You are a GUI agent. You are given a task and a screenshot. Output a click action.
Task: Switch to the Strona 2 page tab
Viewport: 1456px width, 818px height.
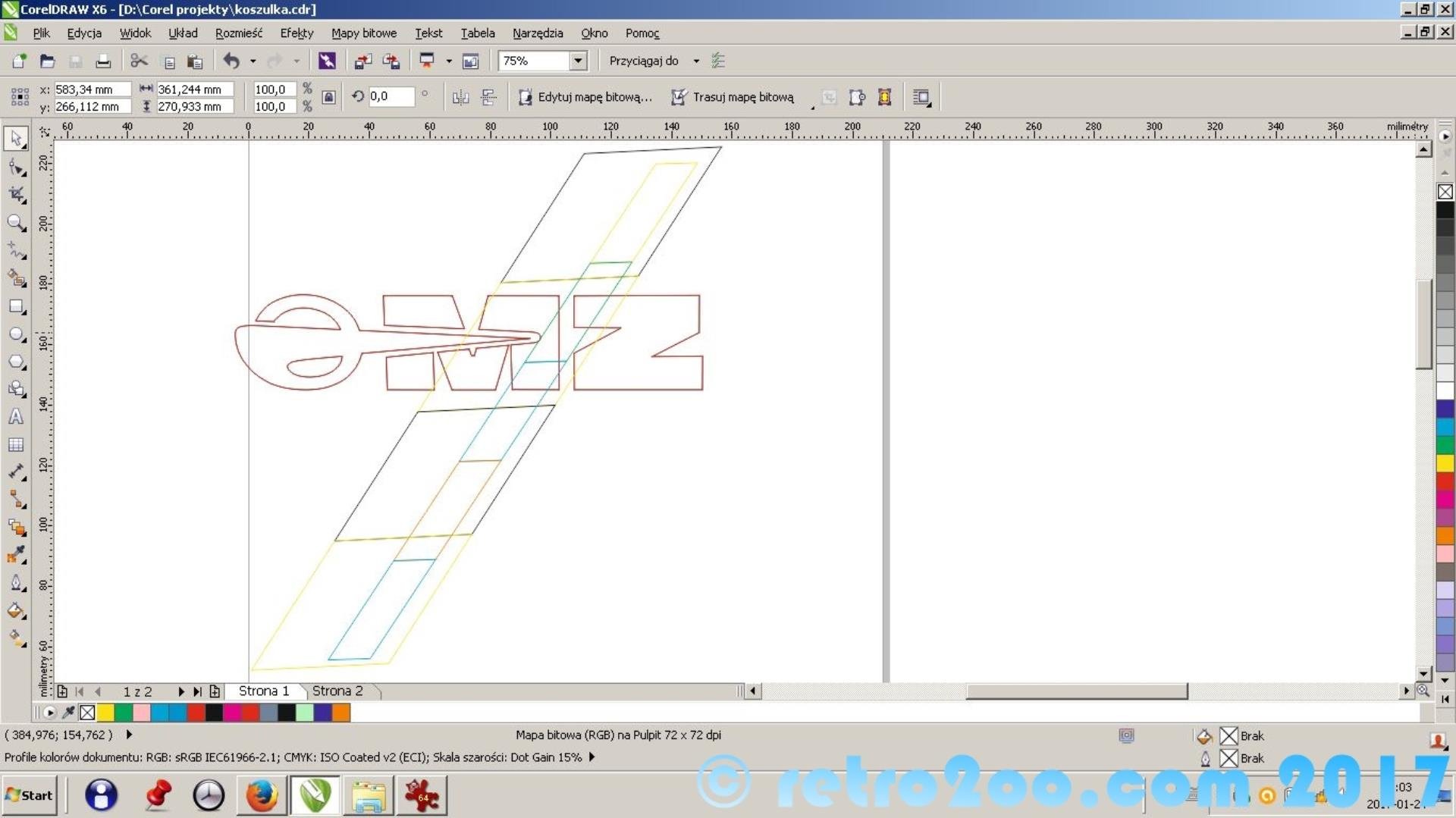[337, 691]
